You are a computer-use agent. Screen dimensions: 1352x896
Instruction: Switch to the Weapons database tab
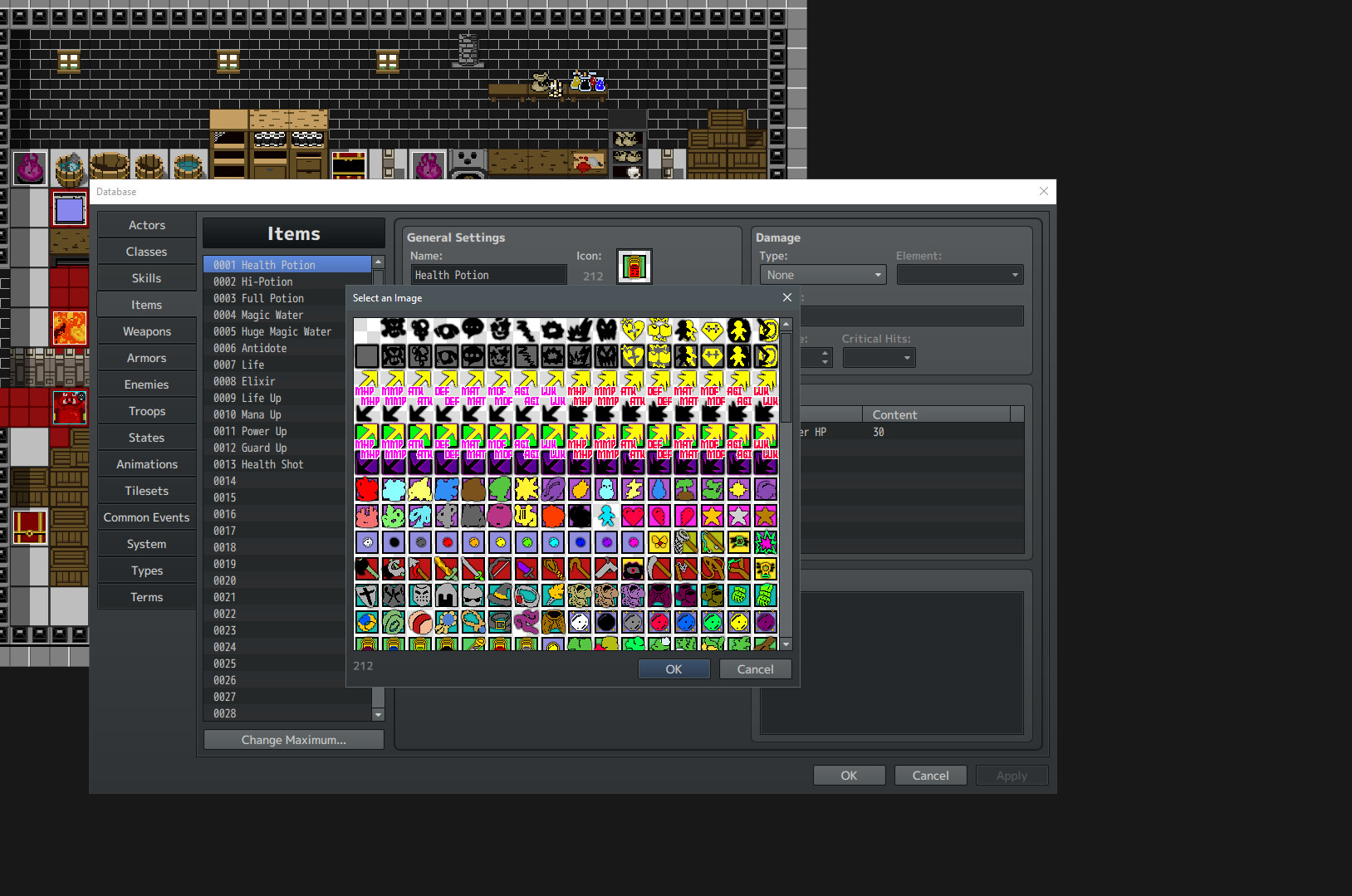[146, 330]
